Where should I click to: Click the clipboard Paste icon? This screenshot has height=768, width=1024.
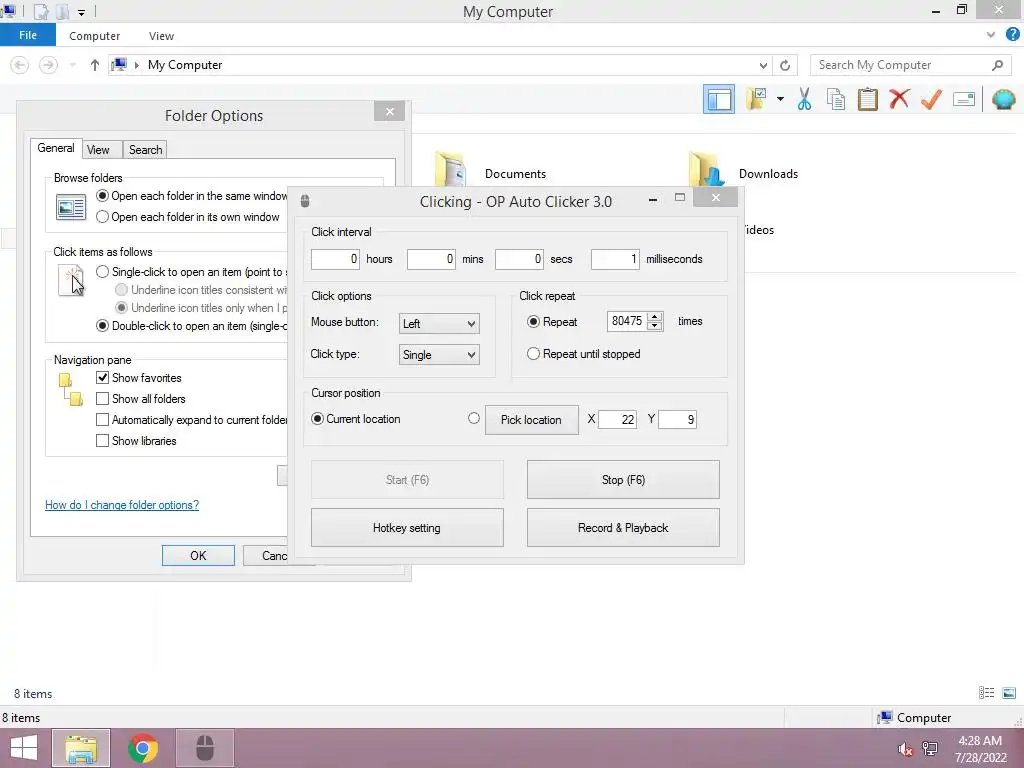click(867, 99)
